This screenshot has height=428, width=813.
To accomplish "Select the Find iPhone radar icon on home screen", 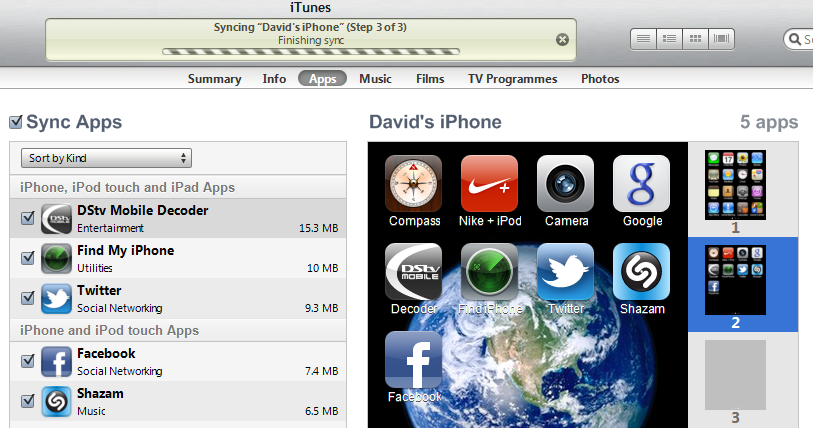I will 489,271.
